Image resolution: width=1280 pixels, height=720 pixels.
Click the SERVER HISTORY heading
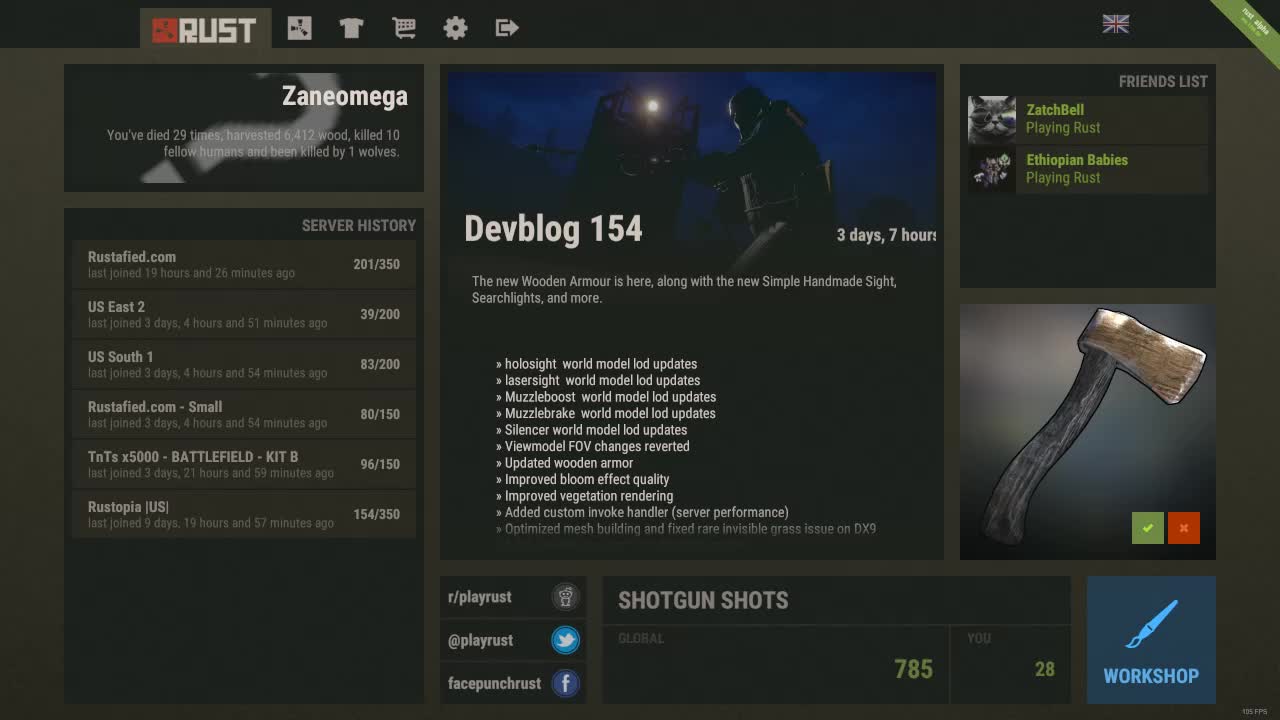click(x=359, y=226)
